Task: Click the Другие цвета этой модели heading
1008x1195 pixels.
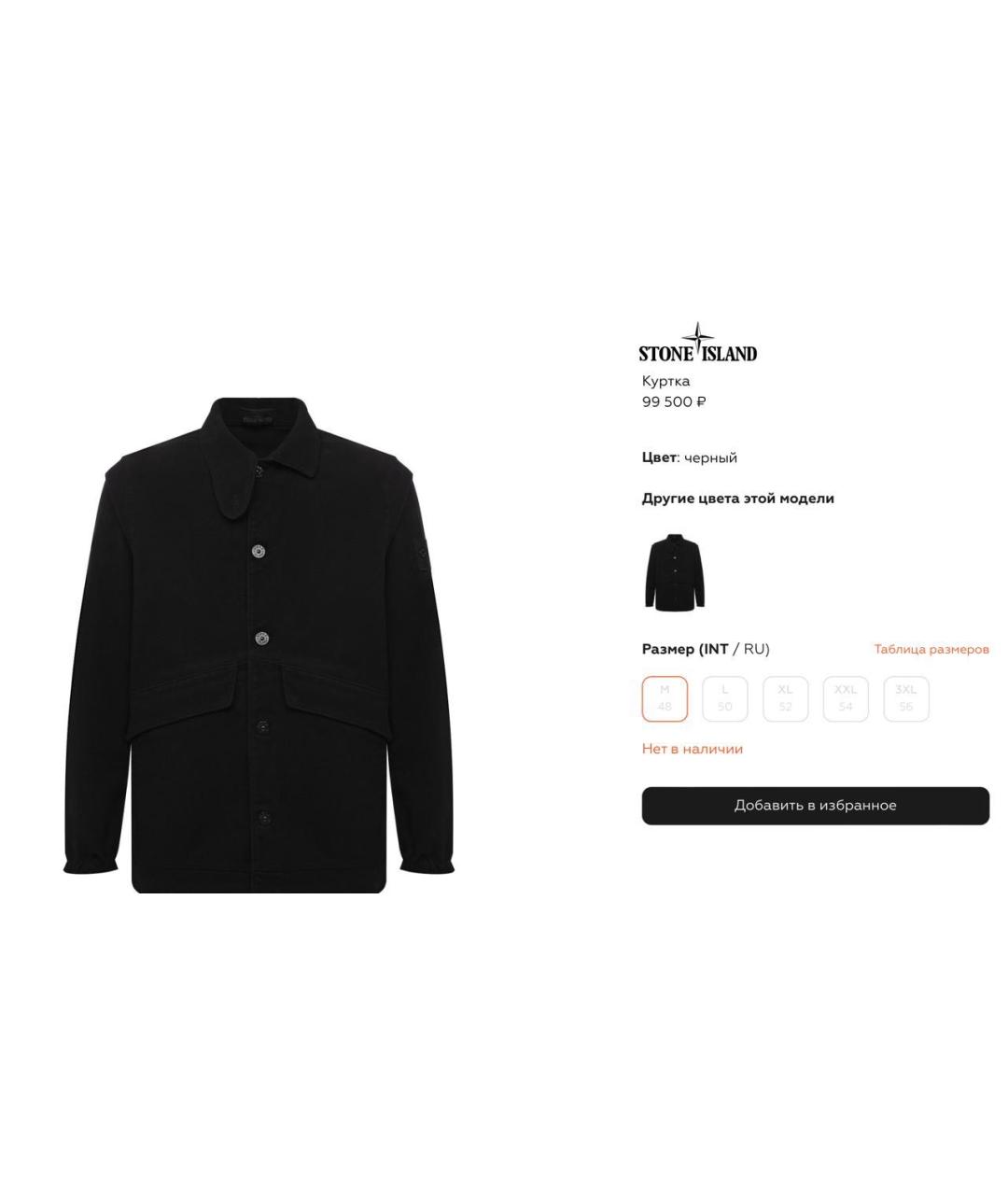Action: point(738,499)
